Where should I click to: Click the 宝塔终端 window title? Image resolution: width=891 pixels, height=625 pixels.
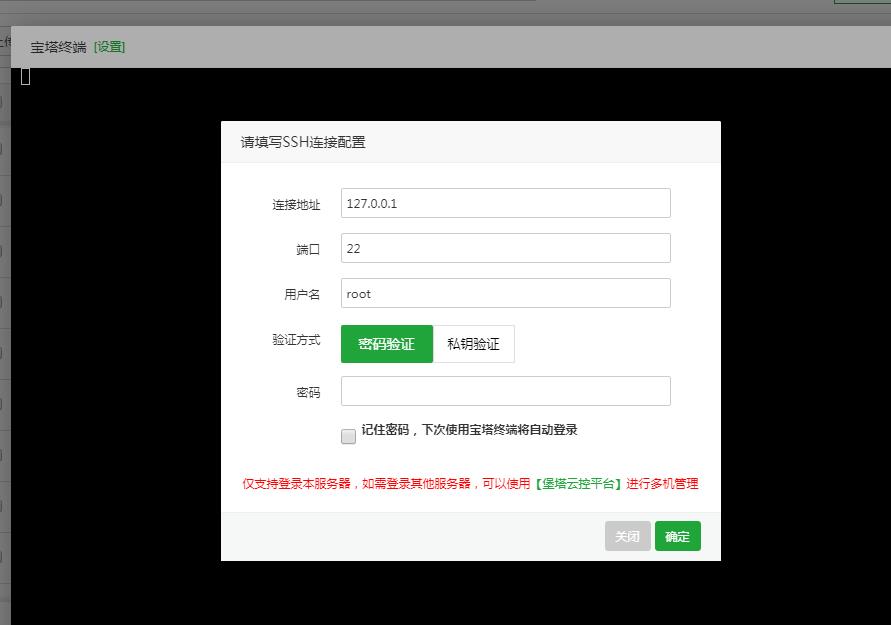click(x=58, y=47)
